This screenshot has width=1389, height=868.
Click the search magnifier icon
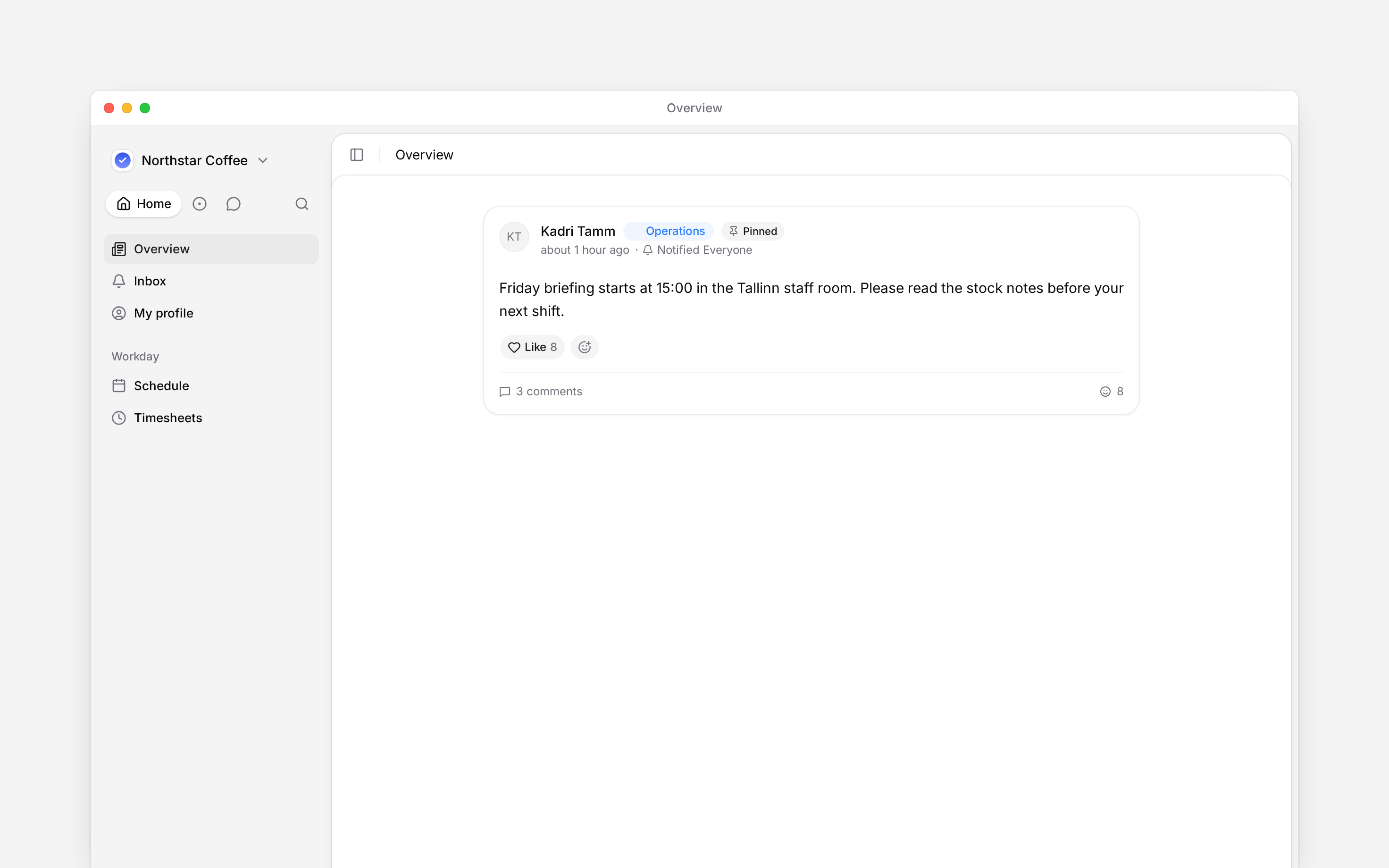(302, 204)
